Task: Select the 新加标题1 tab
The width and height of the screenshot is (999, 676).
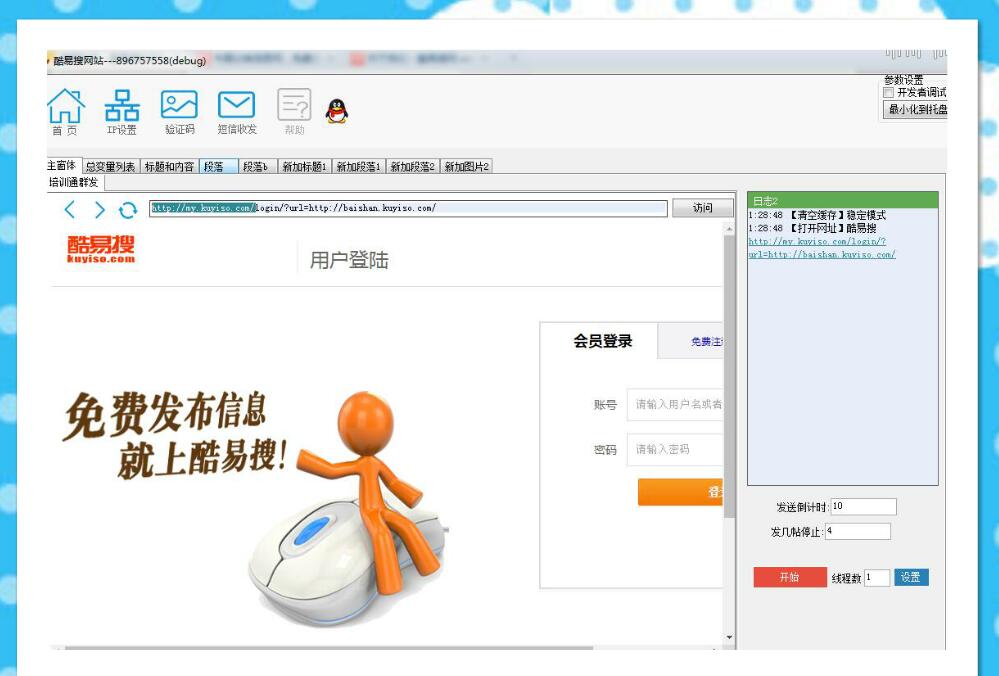Action: click(304, 166)
